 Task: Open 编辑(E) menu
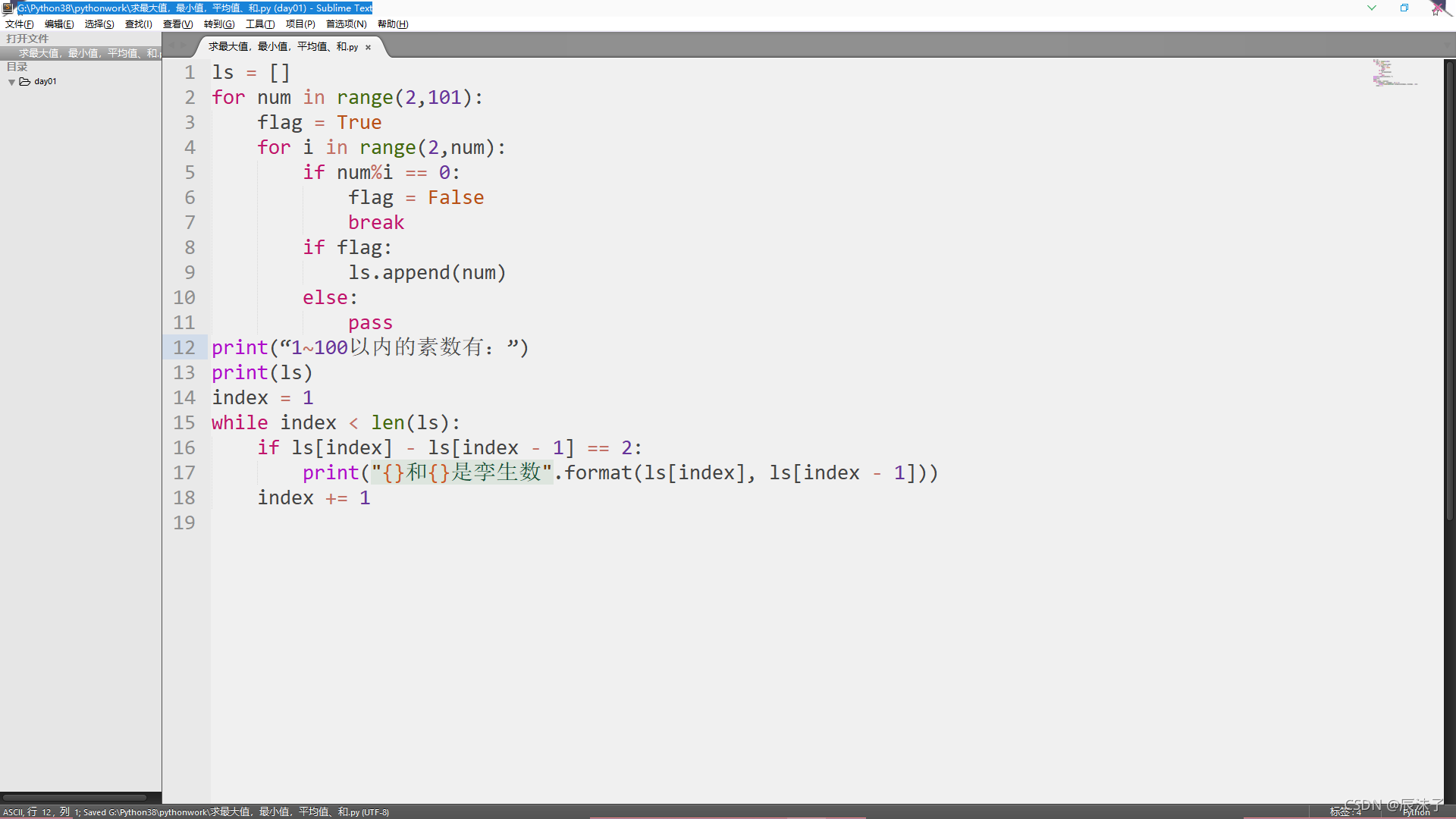(x=55, y=23)
